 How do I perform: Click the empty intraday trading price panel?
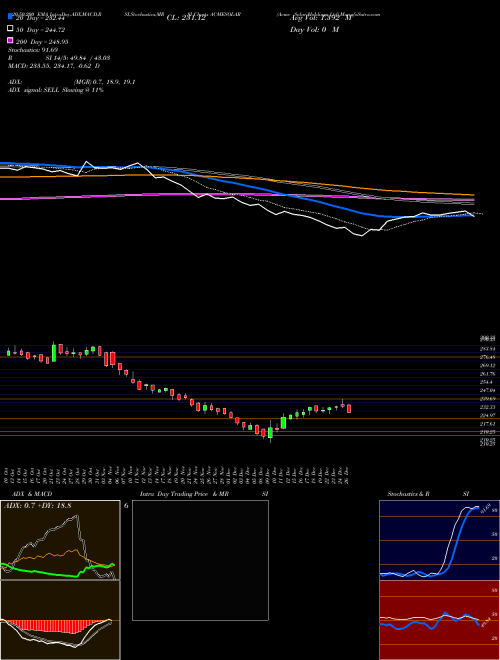pyautogui.click(x=200, y=560)
